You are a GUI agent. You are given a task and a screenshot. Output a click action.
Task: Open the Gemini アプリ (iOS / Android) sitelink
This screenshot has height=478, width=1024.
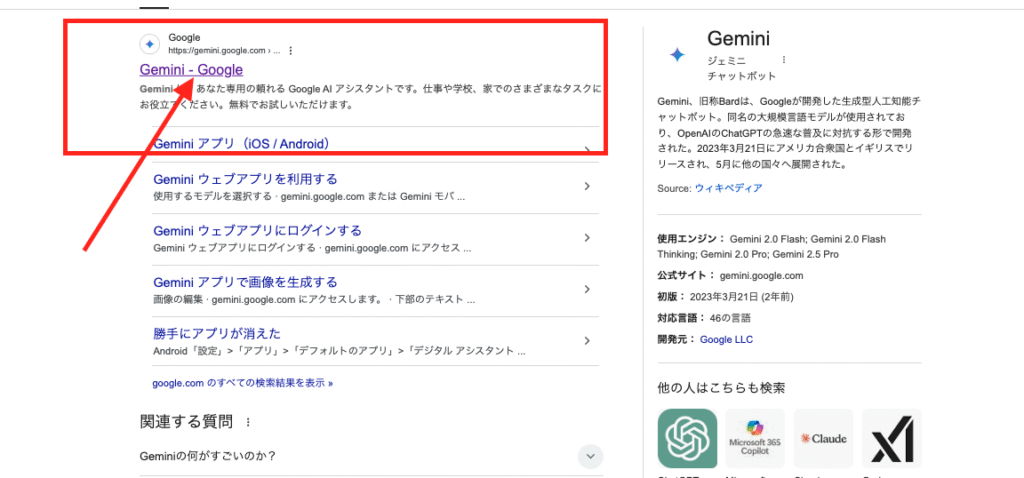point(241,144)
